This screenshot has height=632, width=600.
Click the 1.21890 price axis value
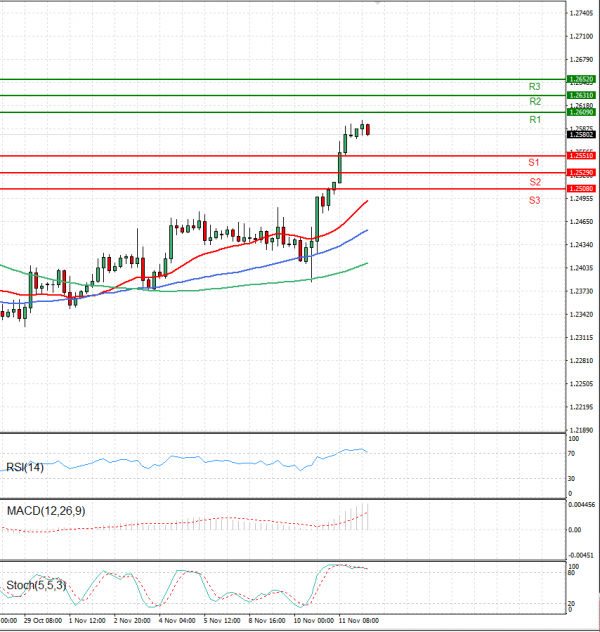581,430
